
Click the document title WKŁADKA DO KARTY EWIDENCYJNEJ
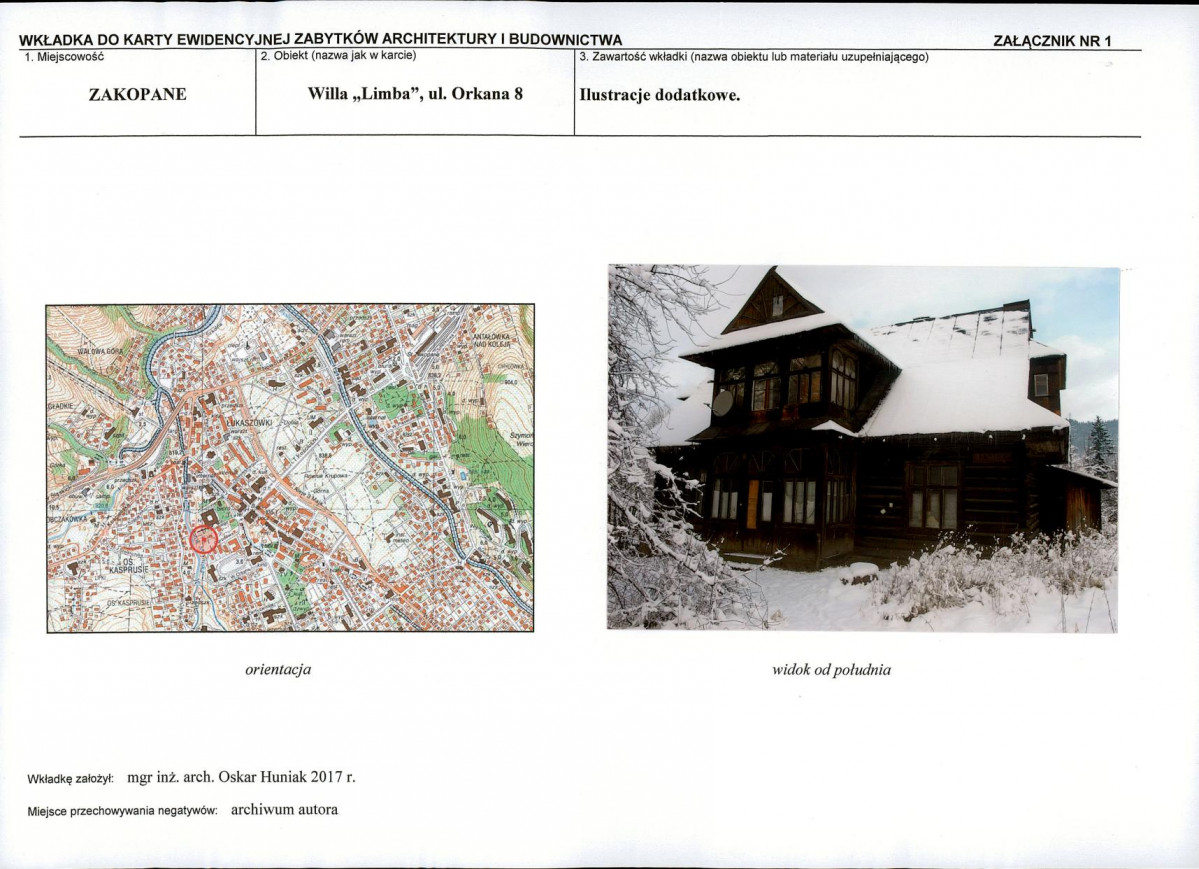point(320,40)
